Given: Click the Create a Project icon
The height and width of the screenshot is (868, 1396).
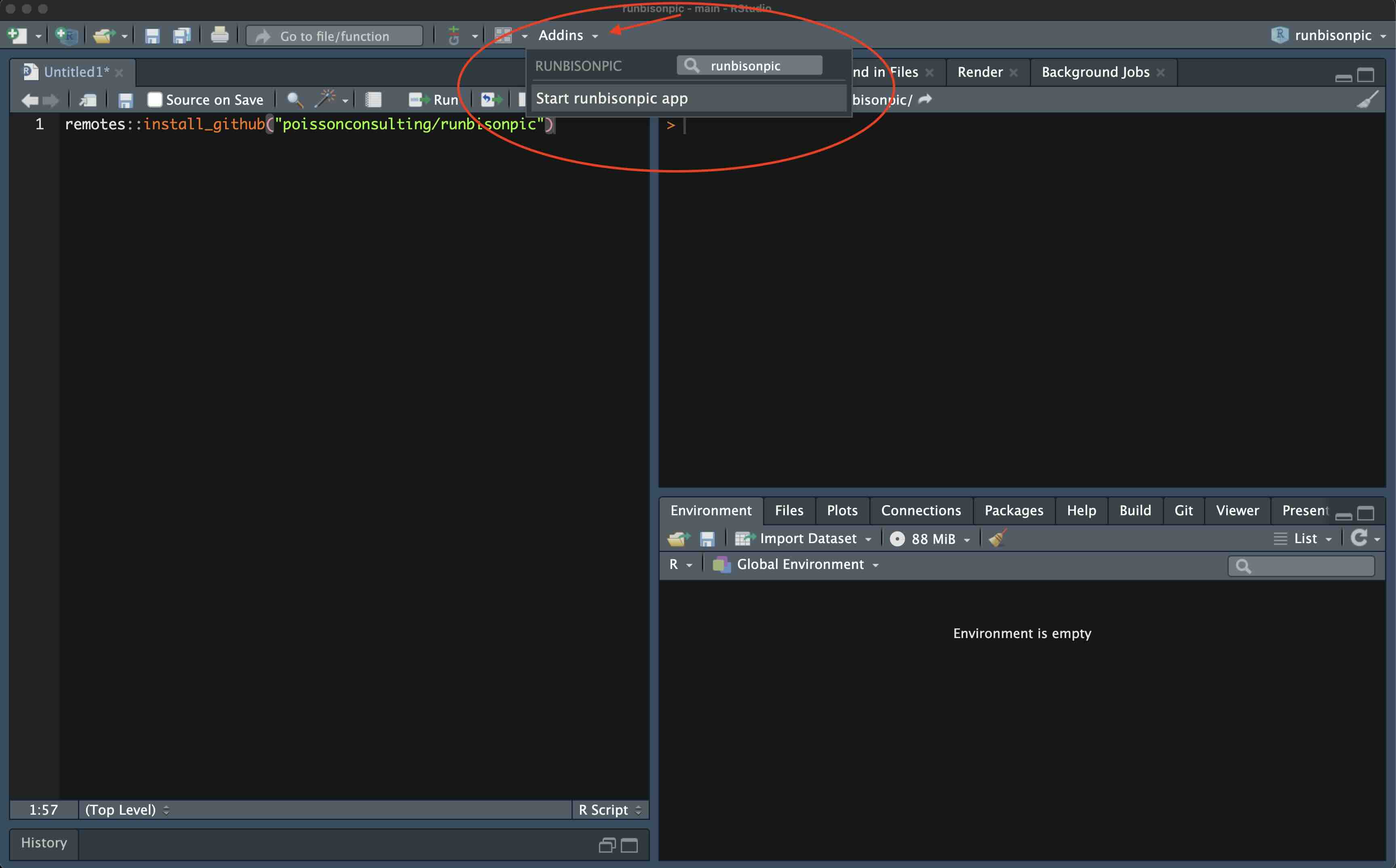Looking at the screenshot, I should click(66, 36).
